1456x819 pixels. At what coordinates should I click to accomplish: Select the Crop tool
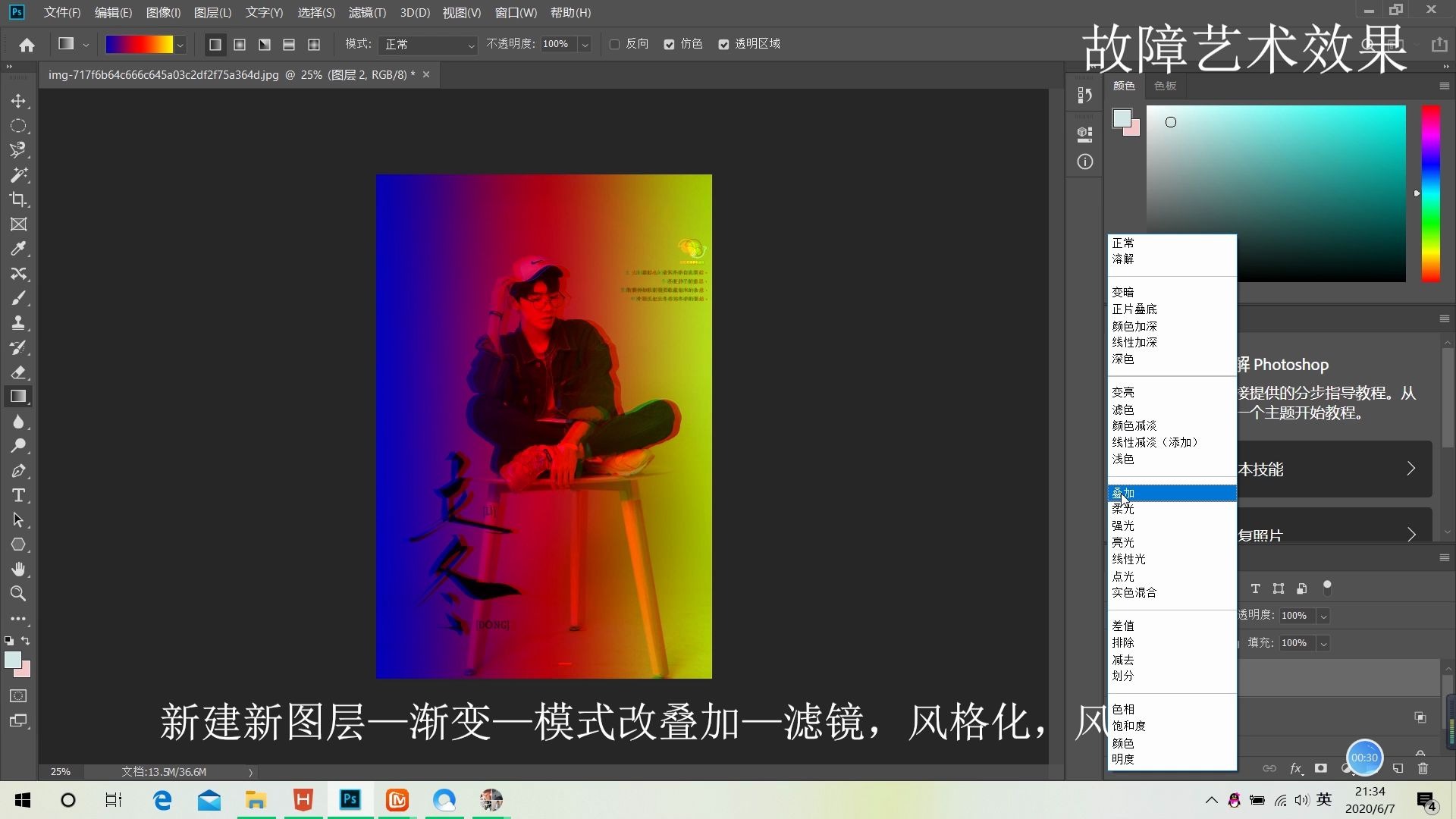(x=18, y=199)
